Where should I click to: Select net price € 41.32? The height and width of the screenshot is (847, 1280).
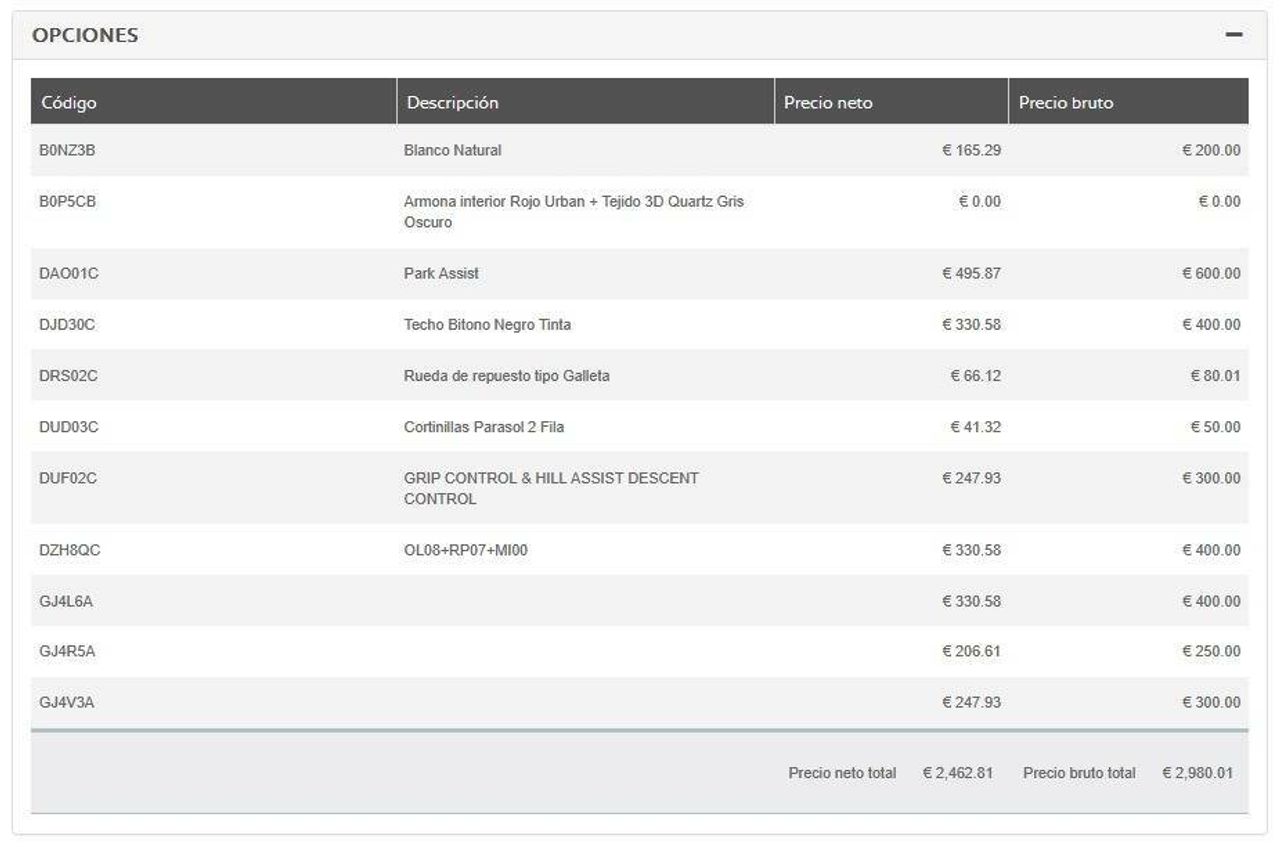pos(975,427)
